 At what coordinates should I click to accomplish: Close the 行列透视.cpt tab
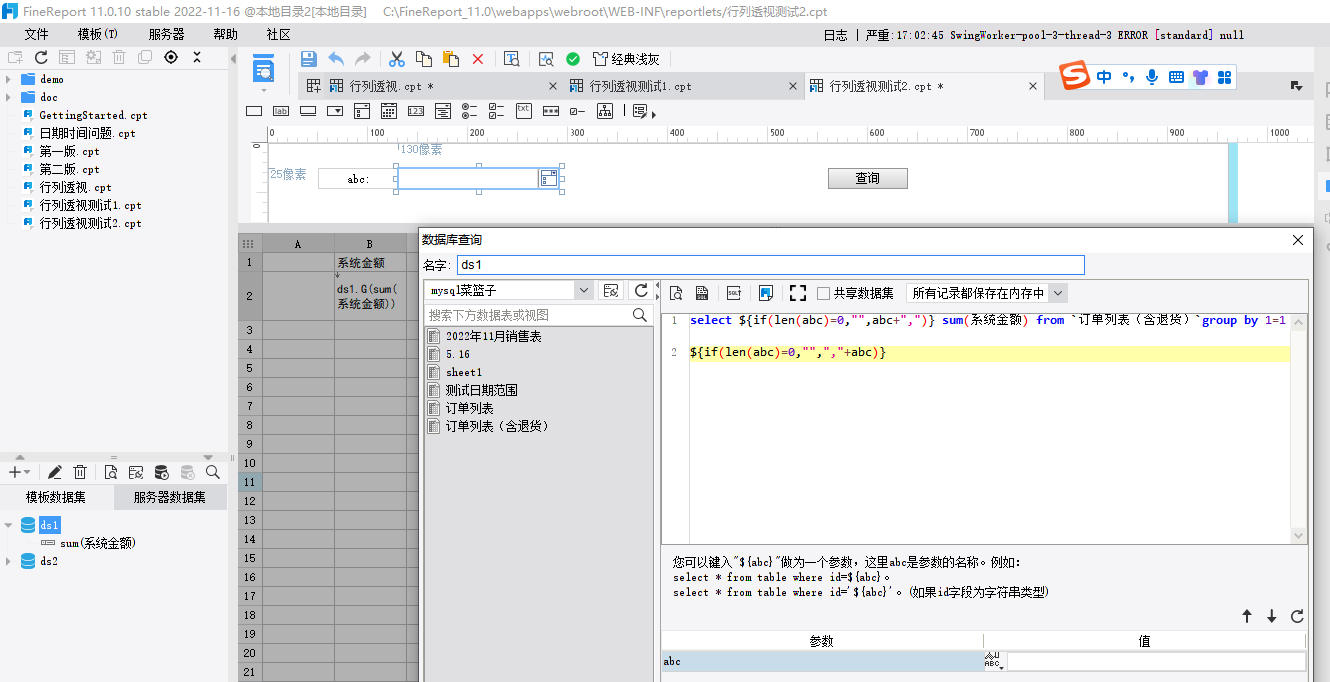pos(553,86)
